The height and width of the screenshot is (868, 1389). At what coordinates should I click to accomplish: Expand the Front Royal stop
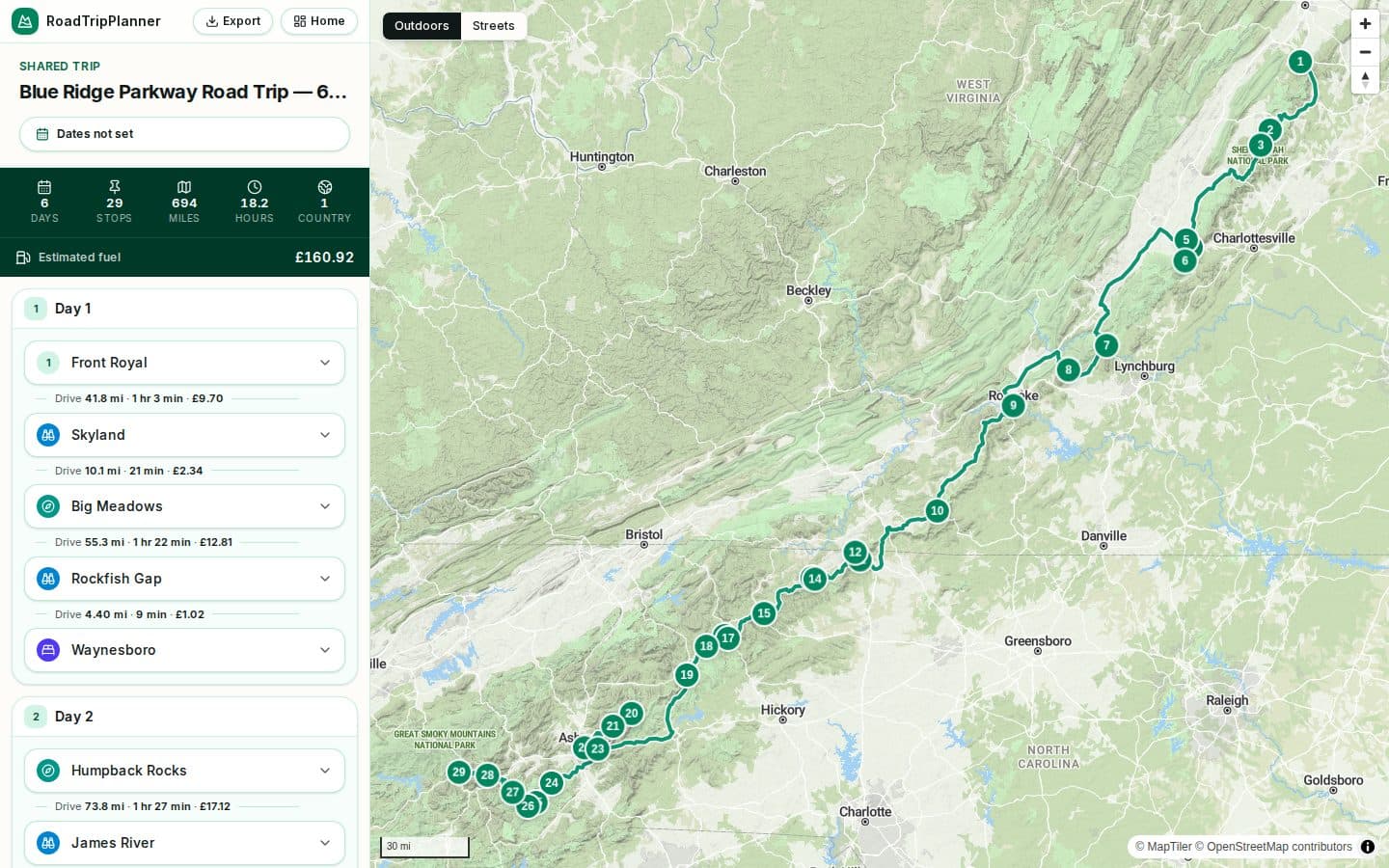click(184, 363)
